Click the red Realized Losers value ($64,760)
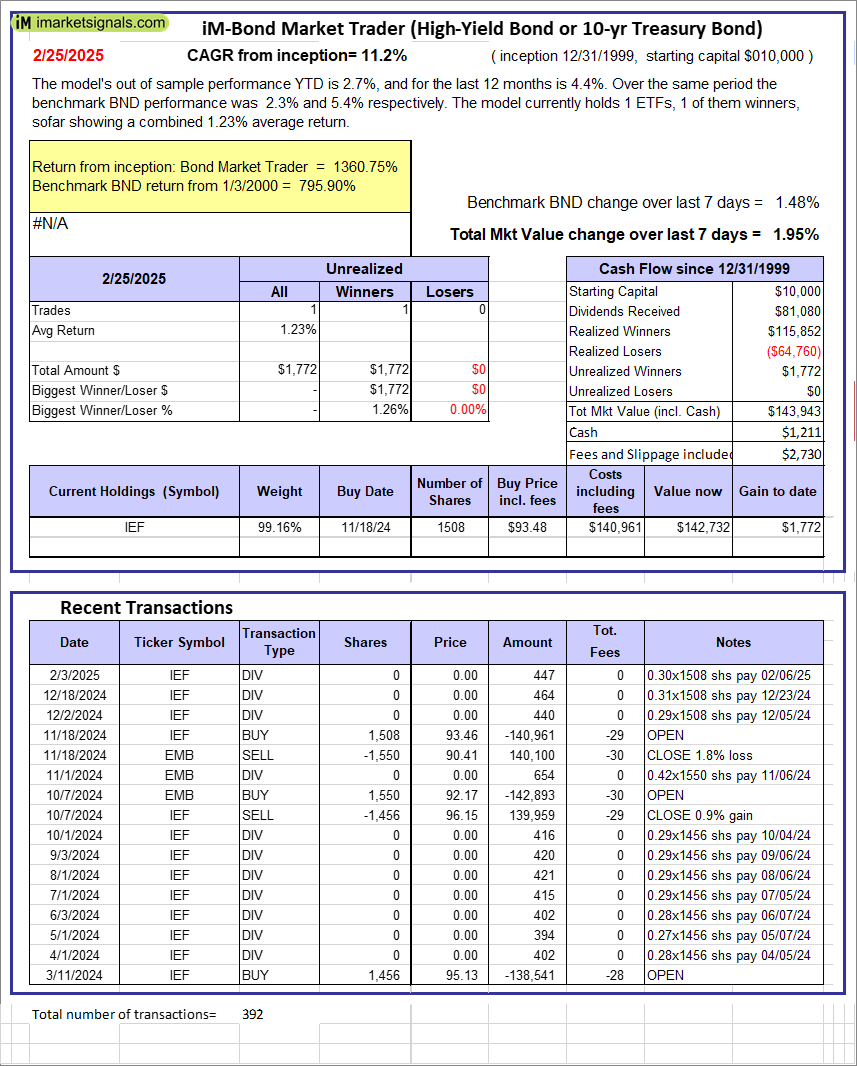The width and height of the screenshot is (857, 1066). point(793,351)
